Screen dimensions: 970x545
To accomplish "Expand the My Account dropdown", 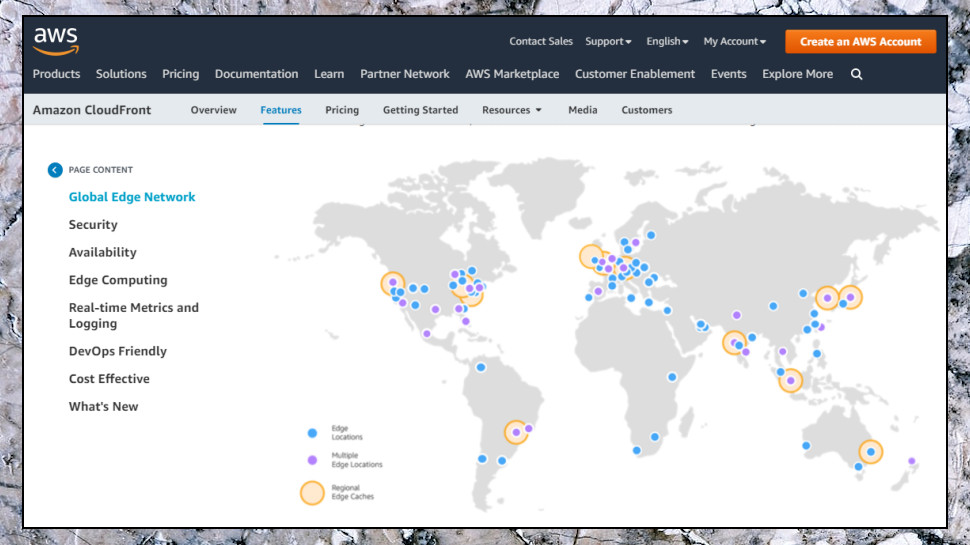I will click(x=734, y=41).
